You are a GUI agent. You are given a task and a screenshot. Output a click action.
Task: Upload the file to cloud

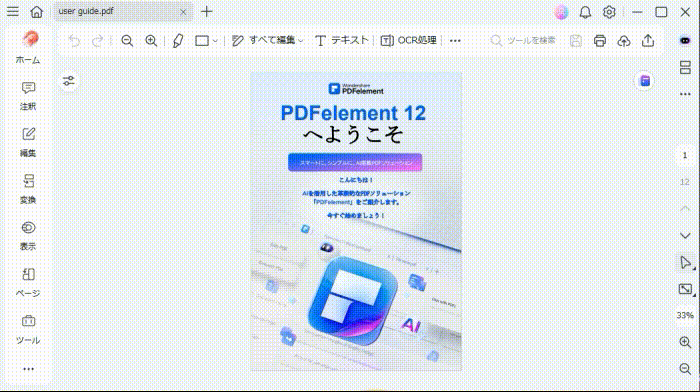[x=624, y=41]
